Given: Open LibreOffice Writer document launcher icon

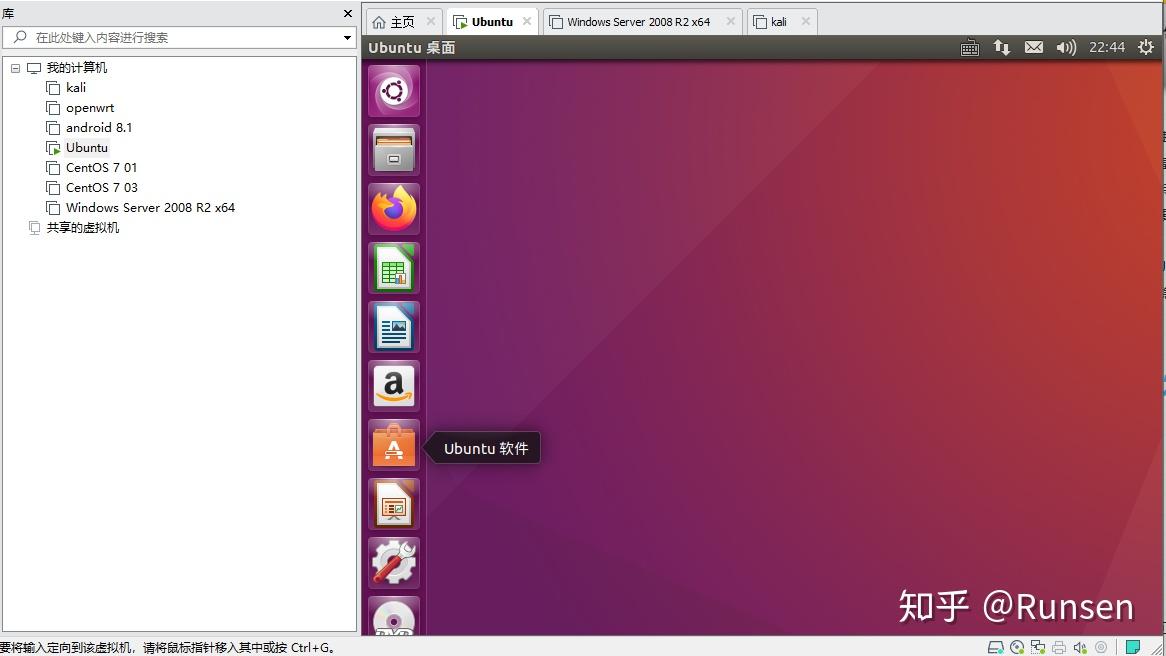Looking at the screenshot, I should tap(394, 327).
